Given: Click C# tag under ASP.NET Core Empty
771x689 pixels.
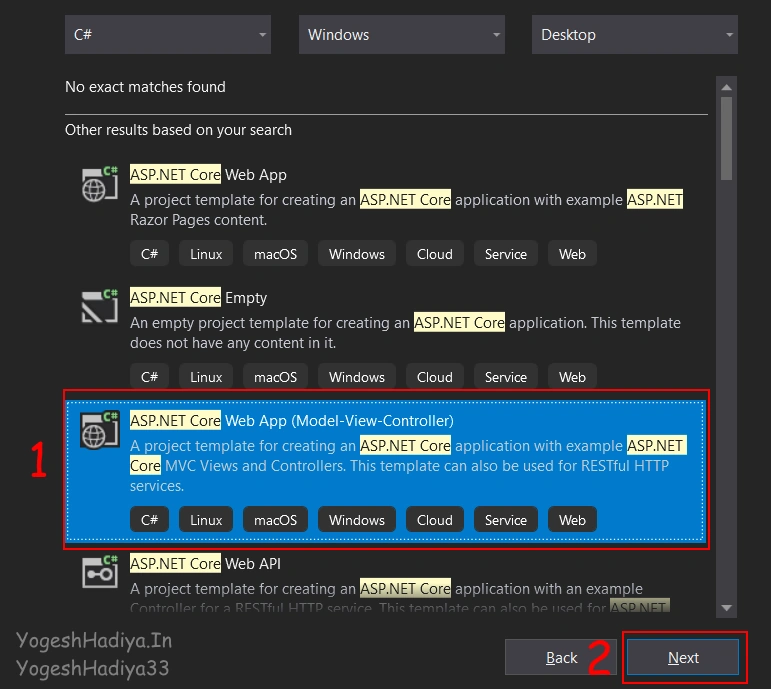Looking at the screenshot, I should [x=149, y=377].
